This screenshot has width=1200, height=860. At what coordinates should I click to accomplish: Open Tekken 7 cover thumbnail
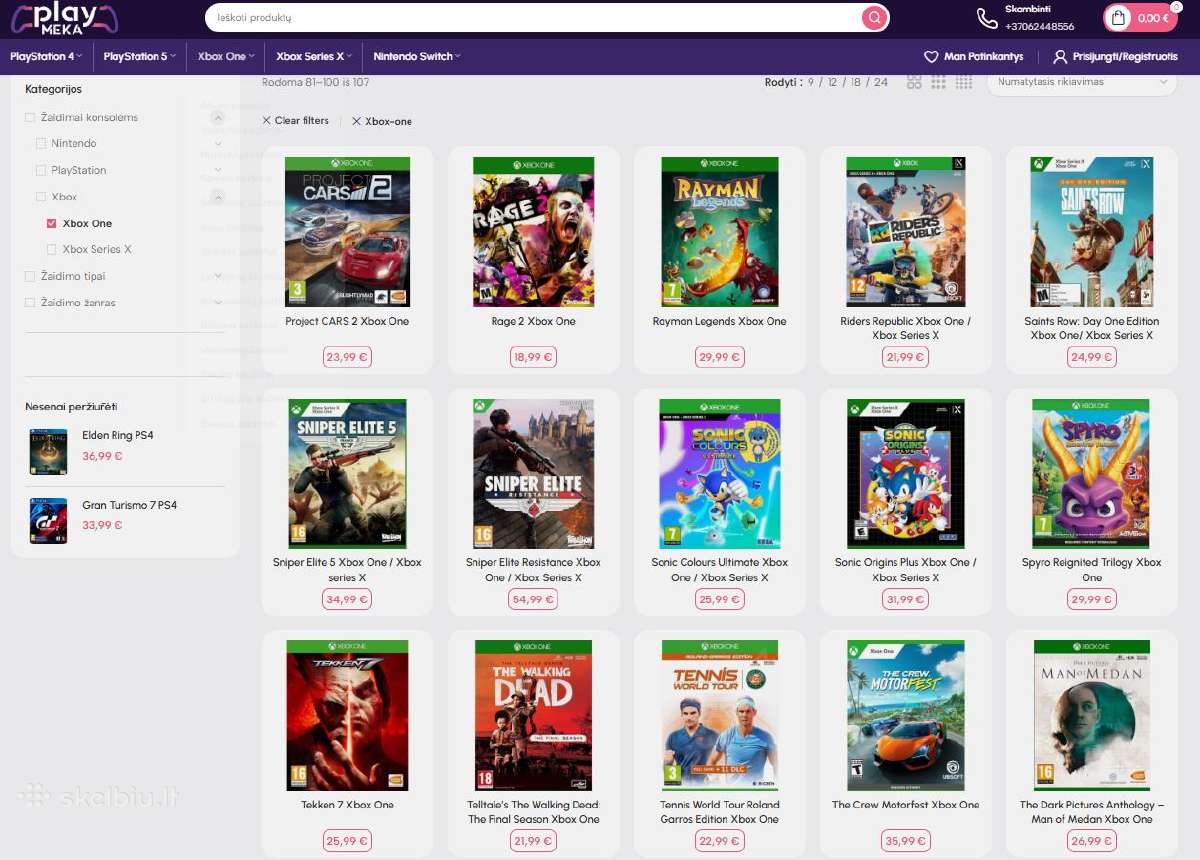(347, 716)
